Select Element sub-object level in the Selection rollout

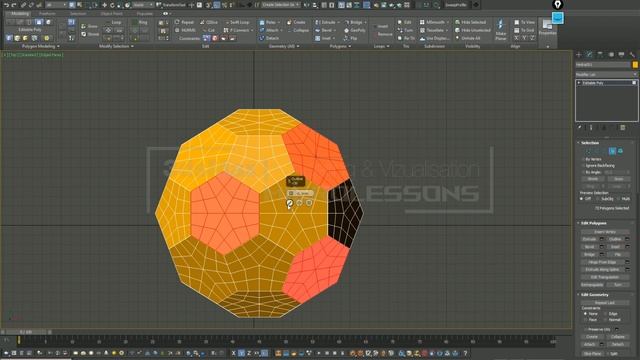tap(620, 151)
